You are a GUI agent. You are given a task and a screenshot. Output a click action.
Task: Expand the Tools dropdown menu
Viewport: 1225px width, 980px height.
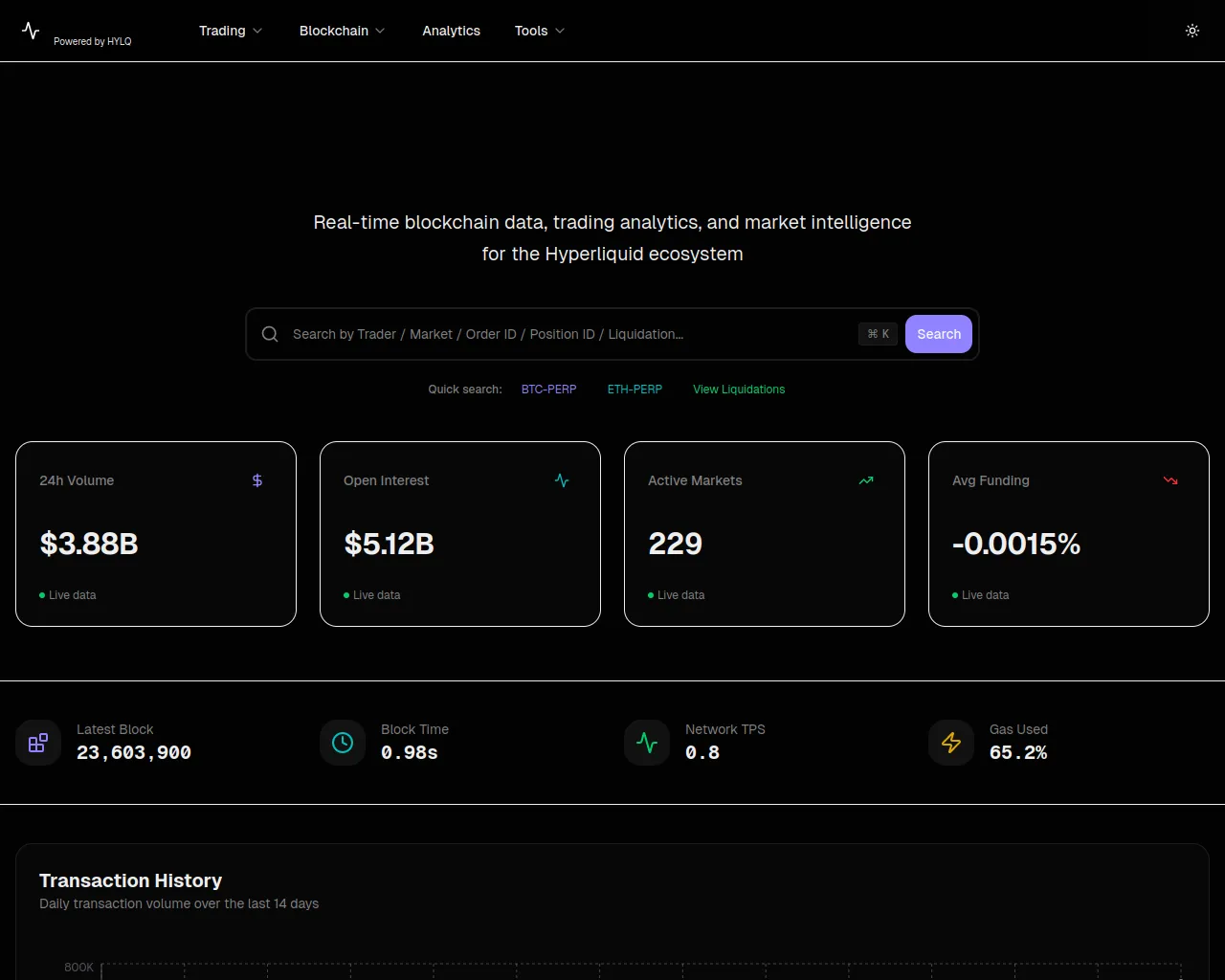coord(540,31)
